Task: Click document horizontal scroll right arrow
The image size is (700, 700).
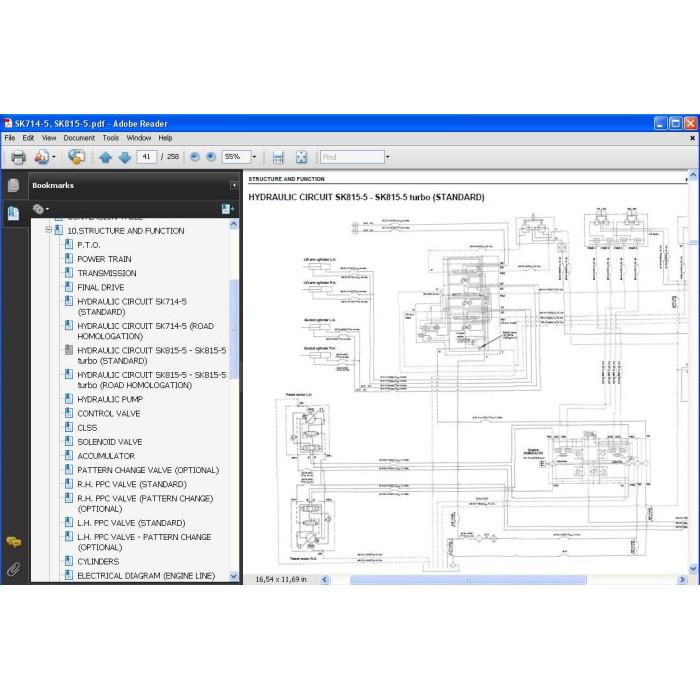Action: tap(682, 580)
